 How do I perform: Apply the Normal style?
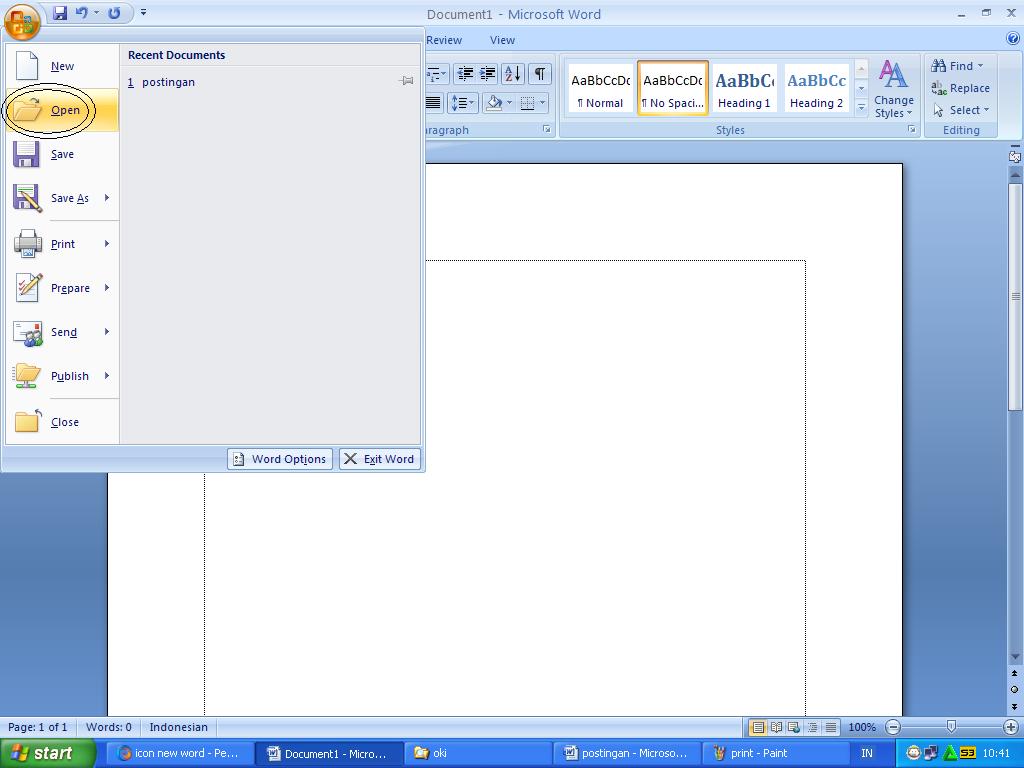(x=600, y=88)
